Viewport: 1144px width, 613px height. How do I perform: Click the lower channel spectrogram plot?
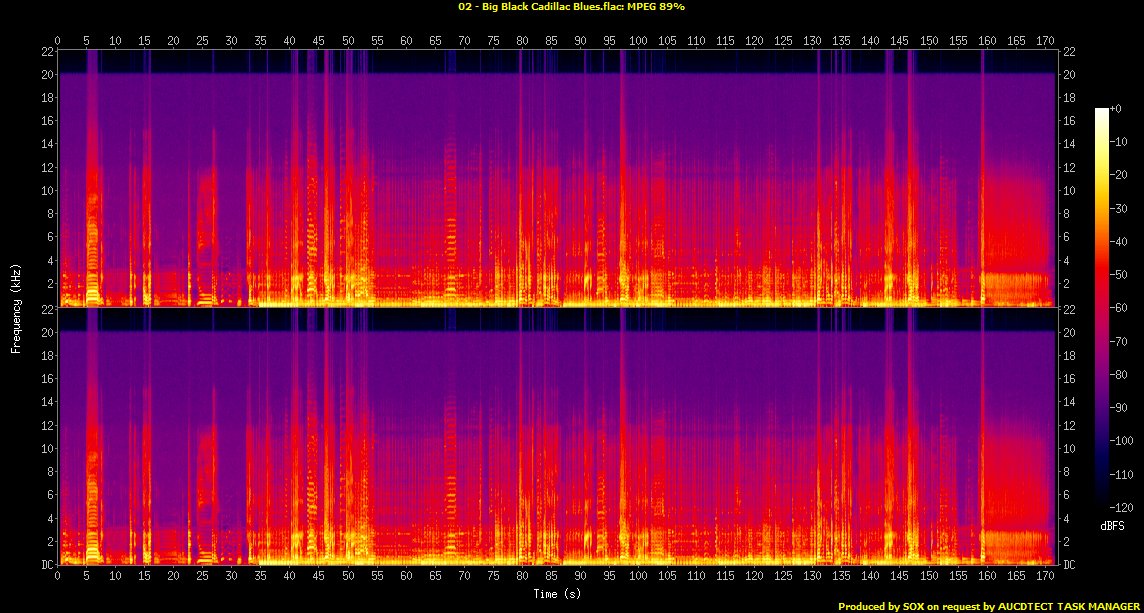point(557,436)
